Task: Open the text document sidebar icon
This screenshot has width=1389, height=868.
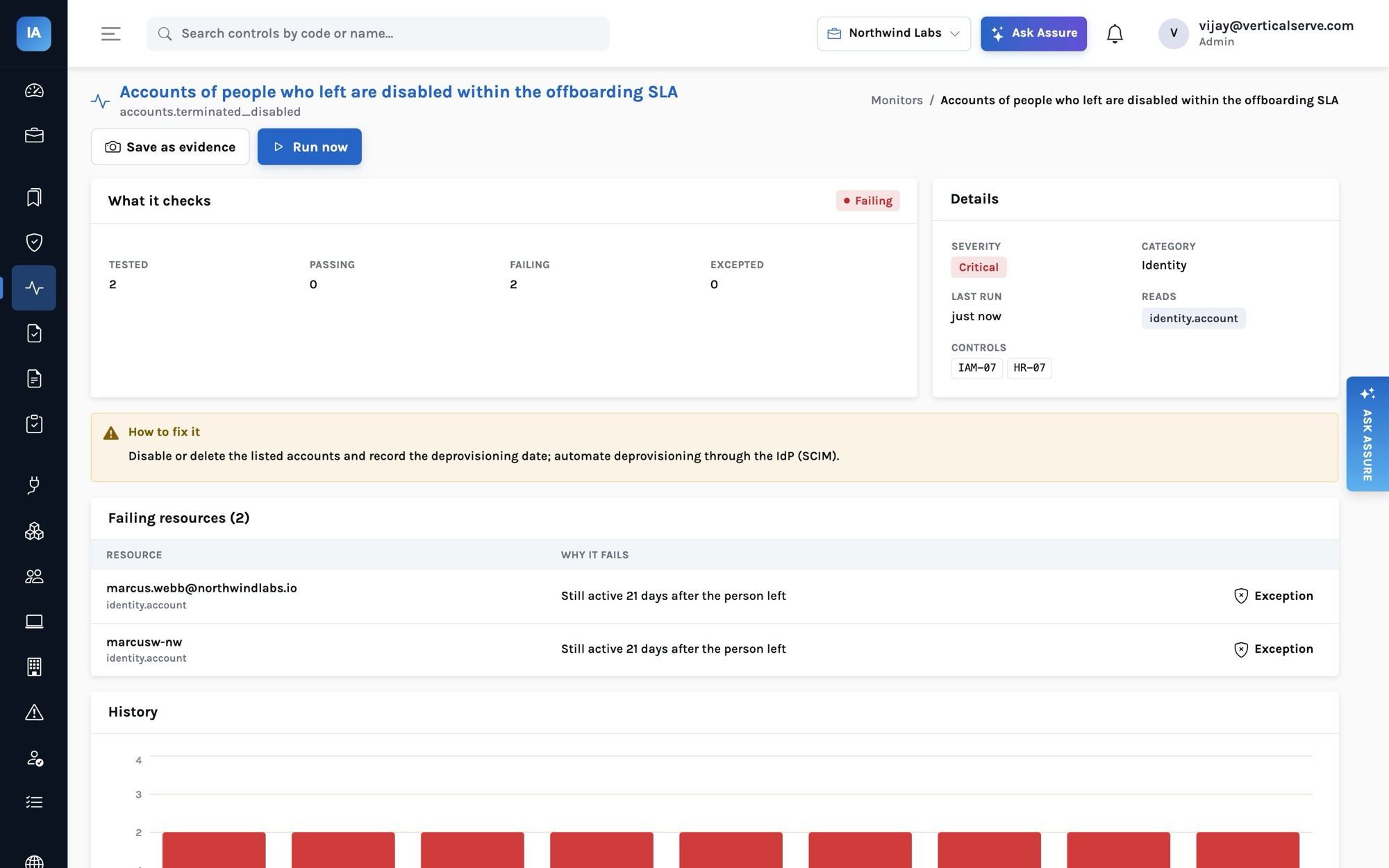Action: point(34,378)
